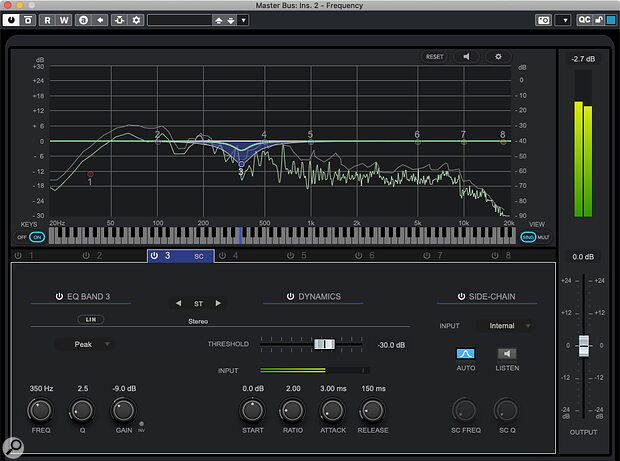The width and height of the screenshot is (620, 461).
Task: Click the speaker audition icon above the graph
Action: 466,57
